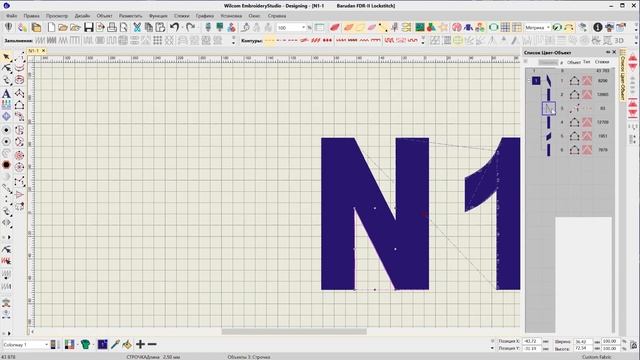Click navy color 1 swatch in list
The width and height of the screenshot is (640, 360).
536,81
